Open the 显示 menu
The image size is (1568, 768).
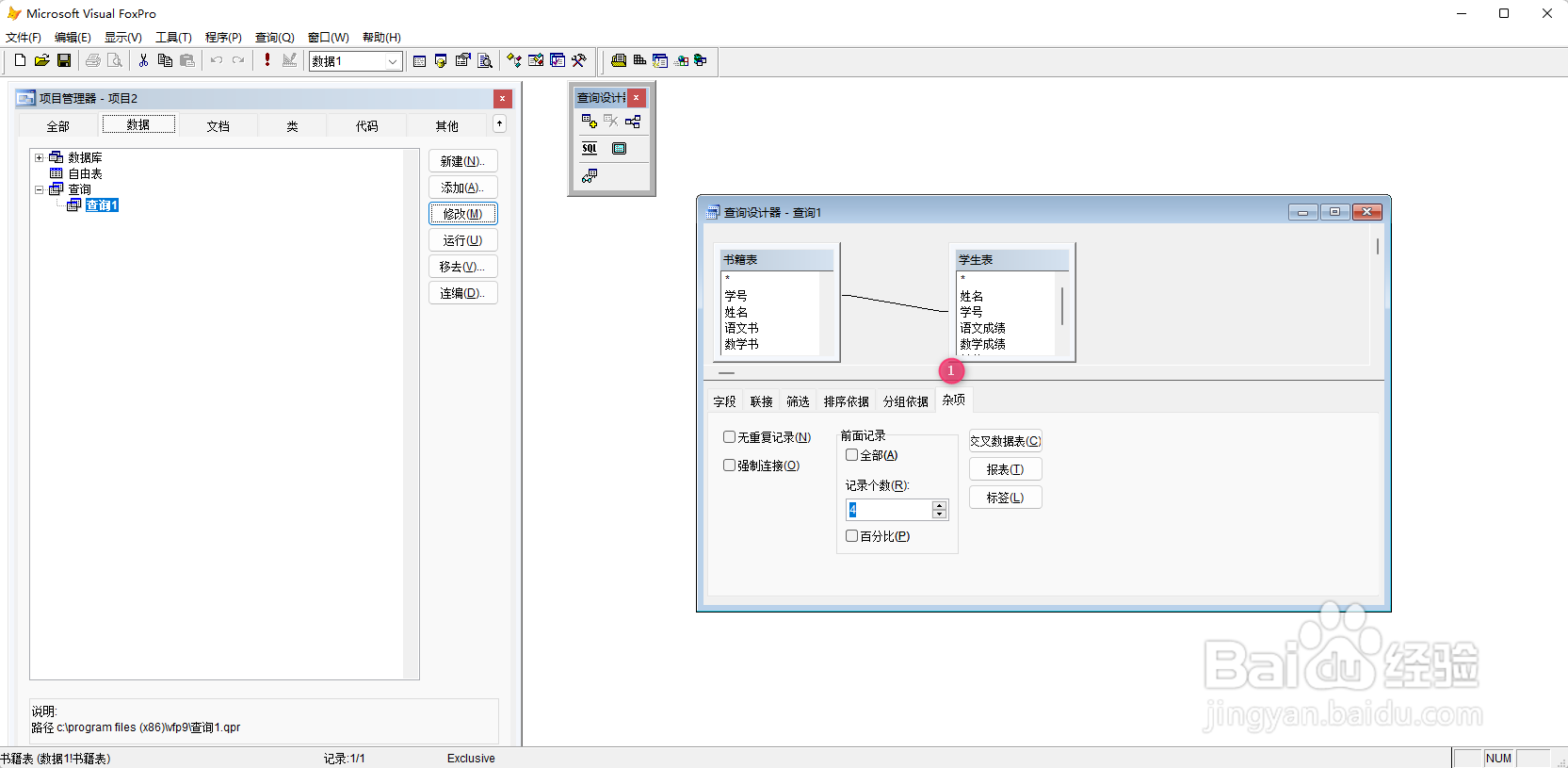122,38
